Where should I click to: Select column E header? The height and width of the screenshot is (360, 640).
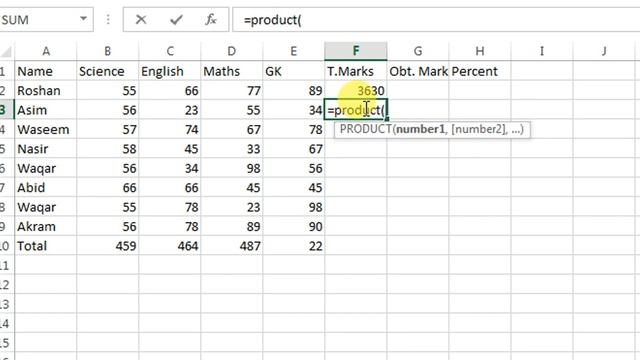click(x=294, y=51)
